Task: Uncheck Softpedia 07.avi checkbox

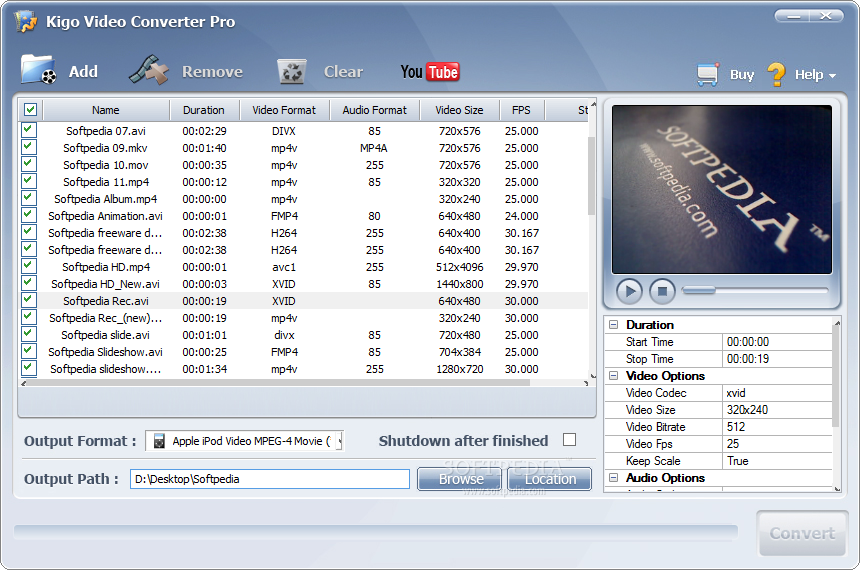Action: coord(29,130)
